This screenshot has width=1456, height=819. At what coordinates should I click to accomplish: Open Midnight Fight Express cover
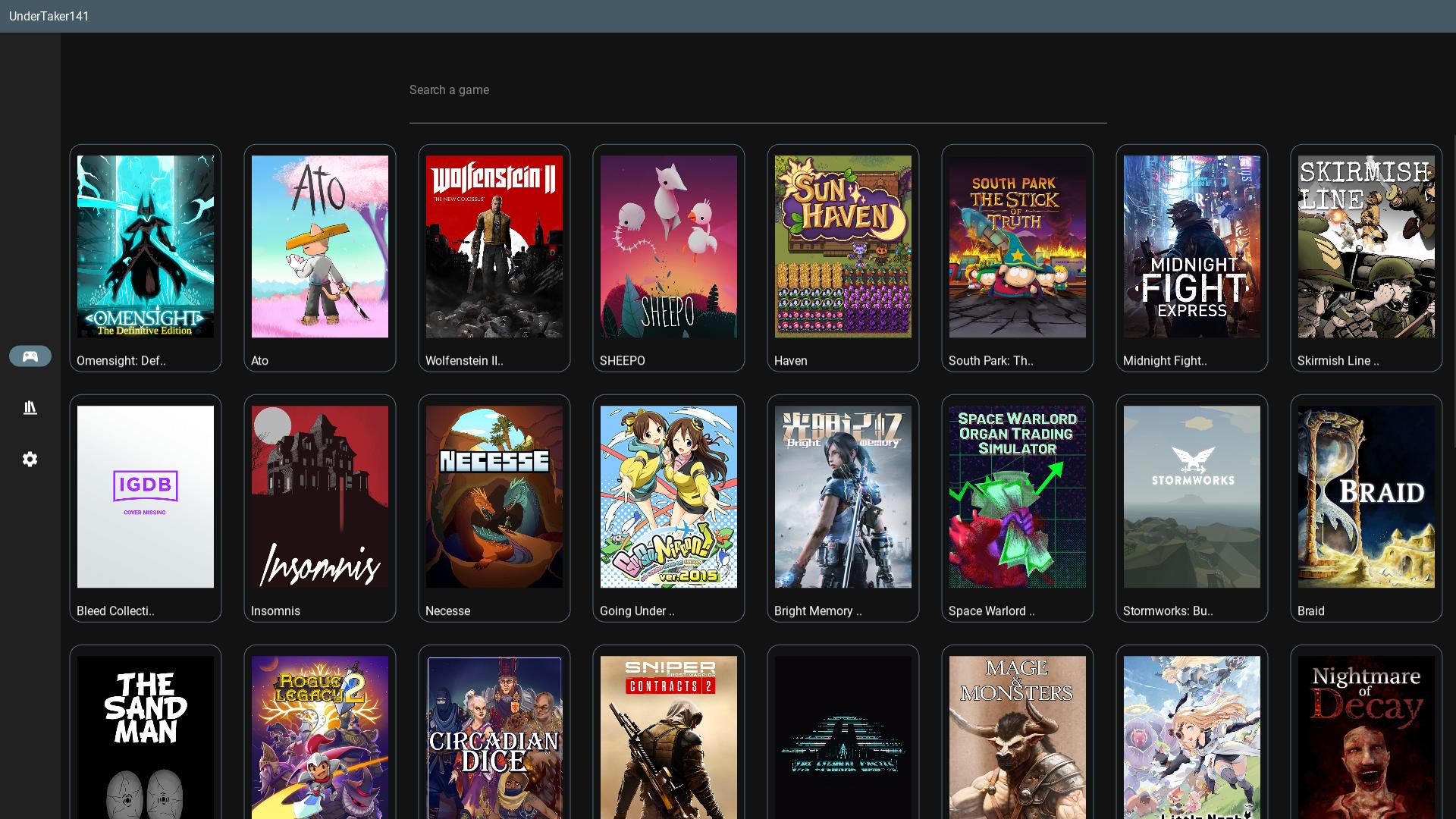pyautogui.click(x=1192, y=246)
